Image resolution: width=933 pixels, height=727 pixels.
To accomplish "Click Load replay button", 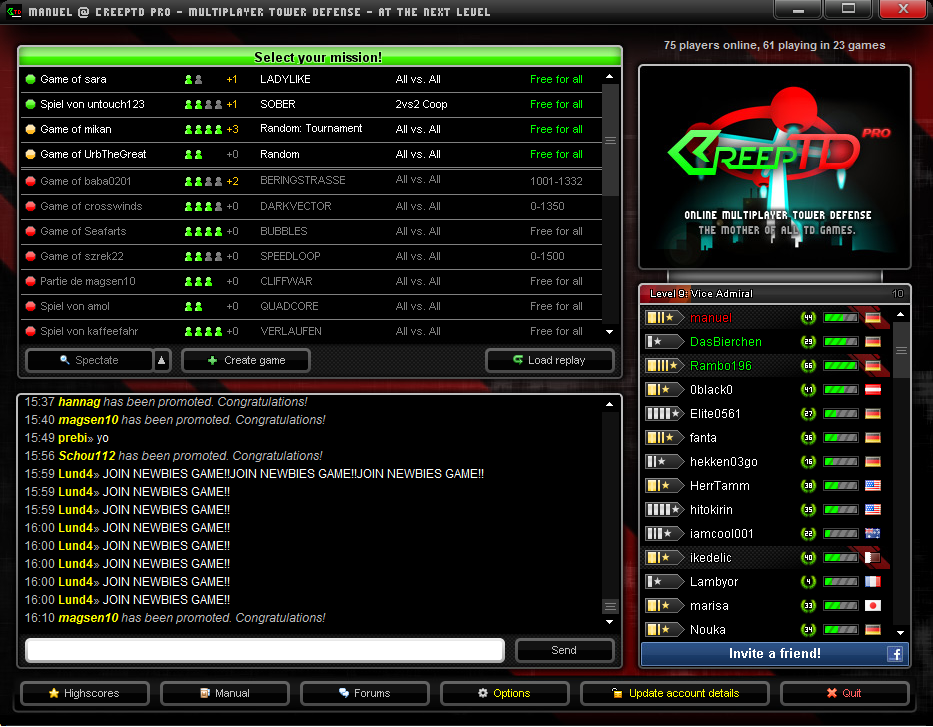I will 549,360.
